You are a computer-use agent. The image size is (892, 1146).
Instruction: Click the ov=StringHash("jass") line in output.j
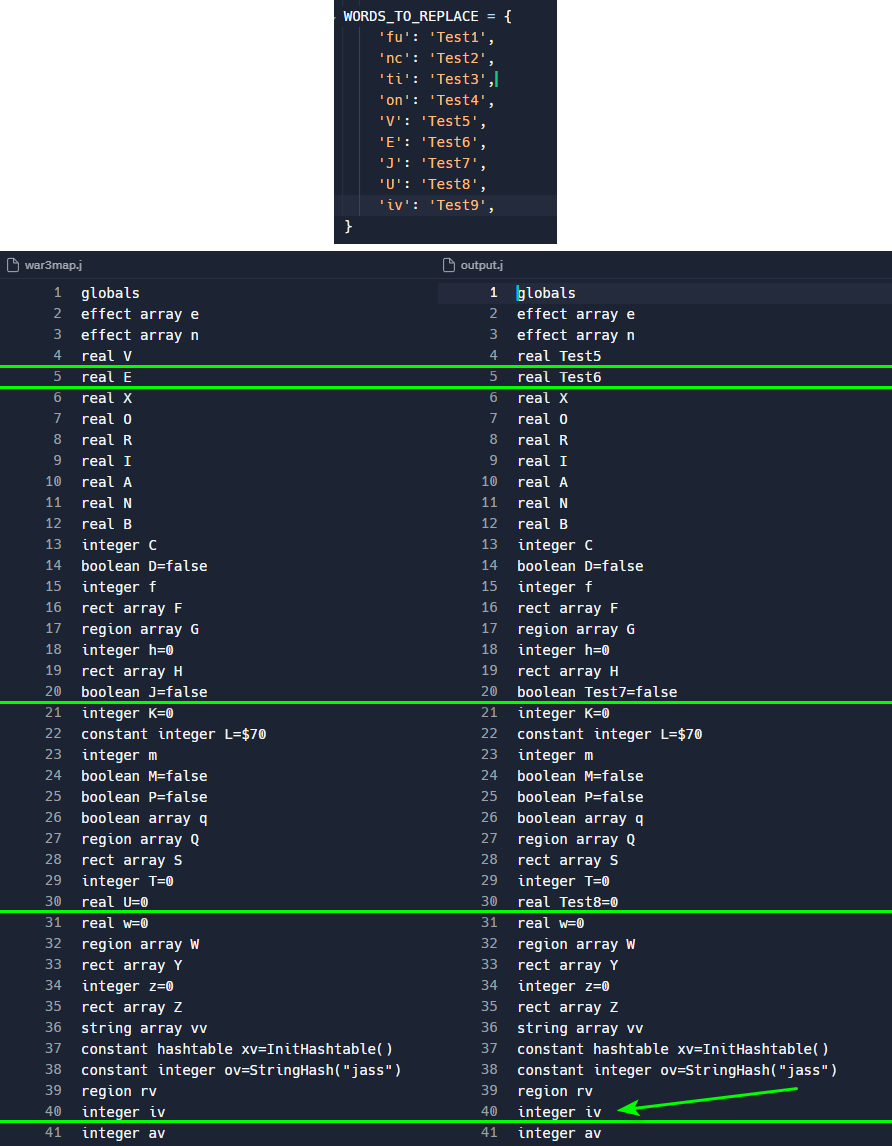[x=677, y=1070]
